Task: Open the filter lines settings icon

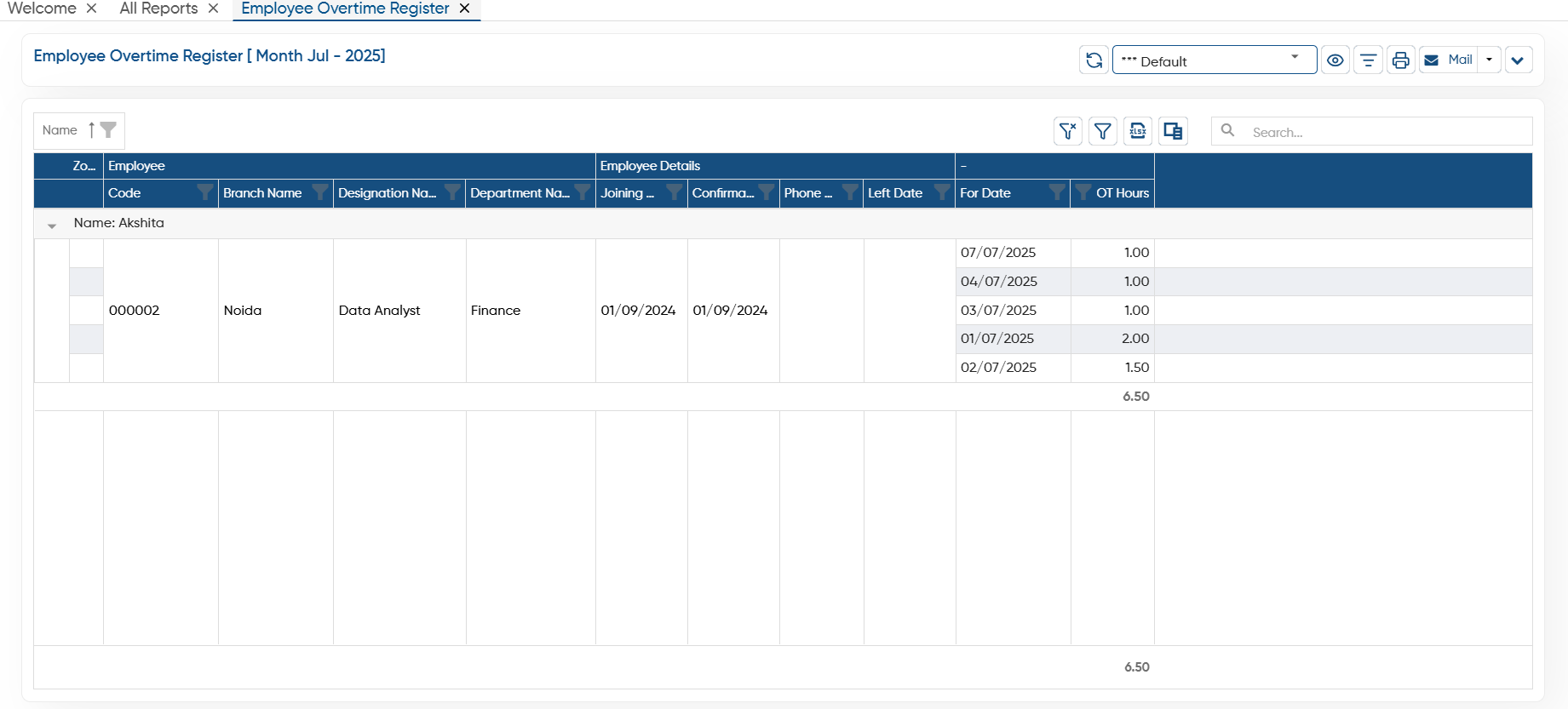Action: (x=1368, y=60)
